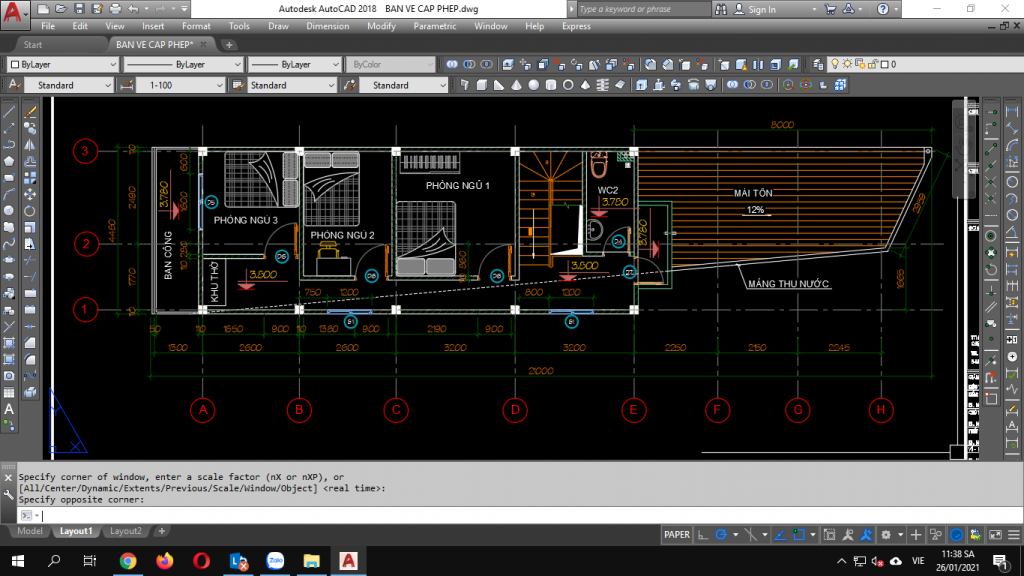Screen dimensions: 1024x576
Task: Click the Undo arrow icon
Action: [133, 9]
